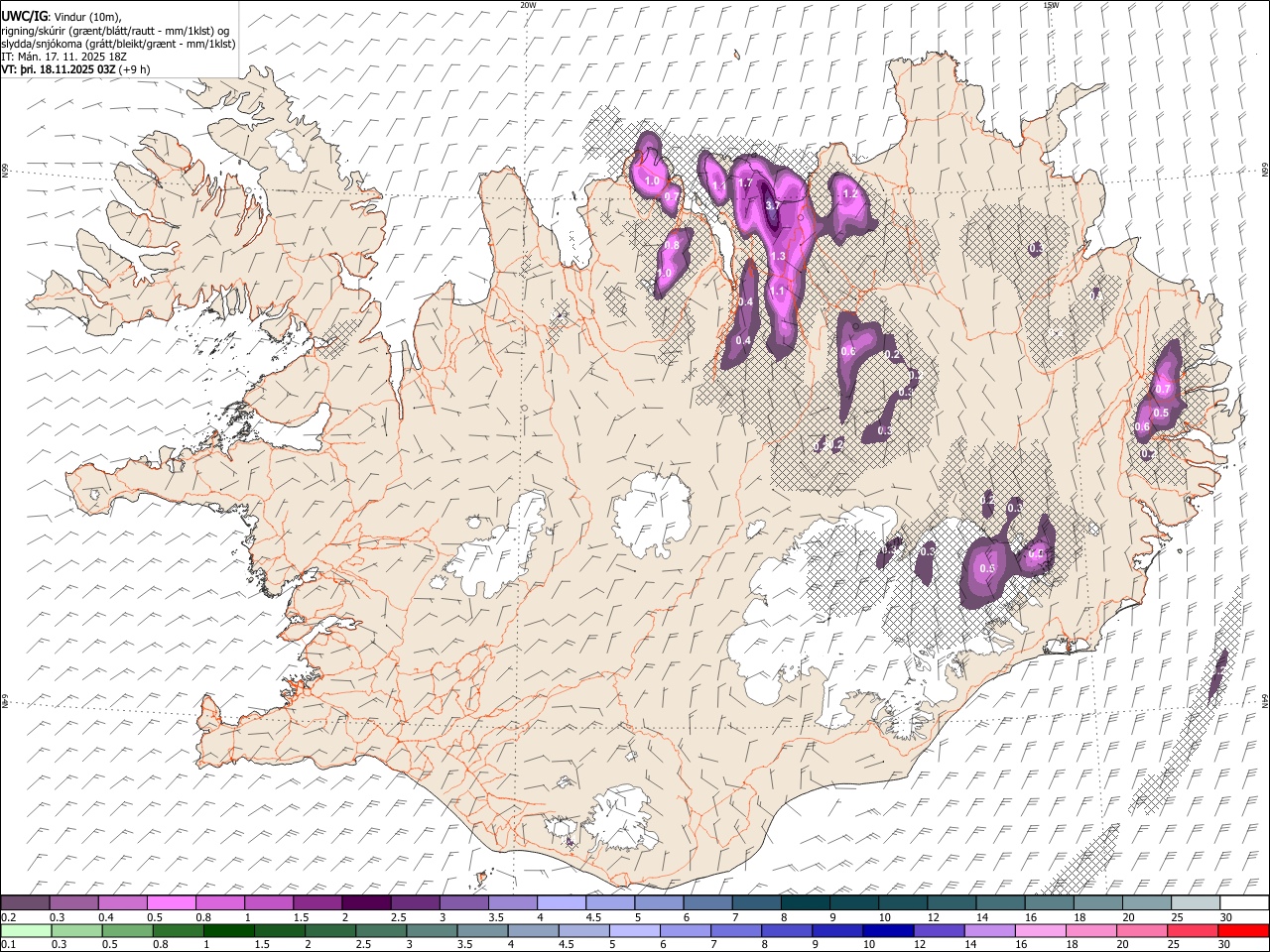
Task: Click bottom legend light pink swatch between 16 and 18
Action: pos(1039,930)
